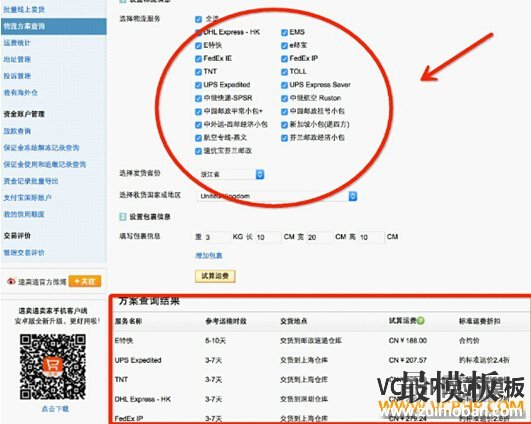Toggle the TNT checkbox
The image size is (531, 424).
(198, 72)
